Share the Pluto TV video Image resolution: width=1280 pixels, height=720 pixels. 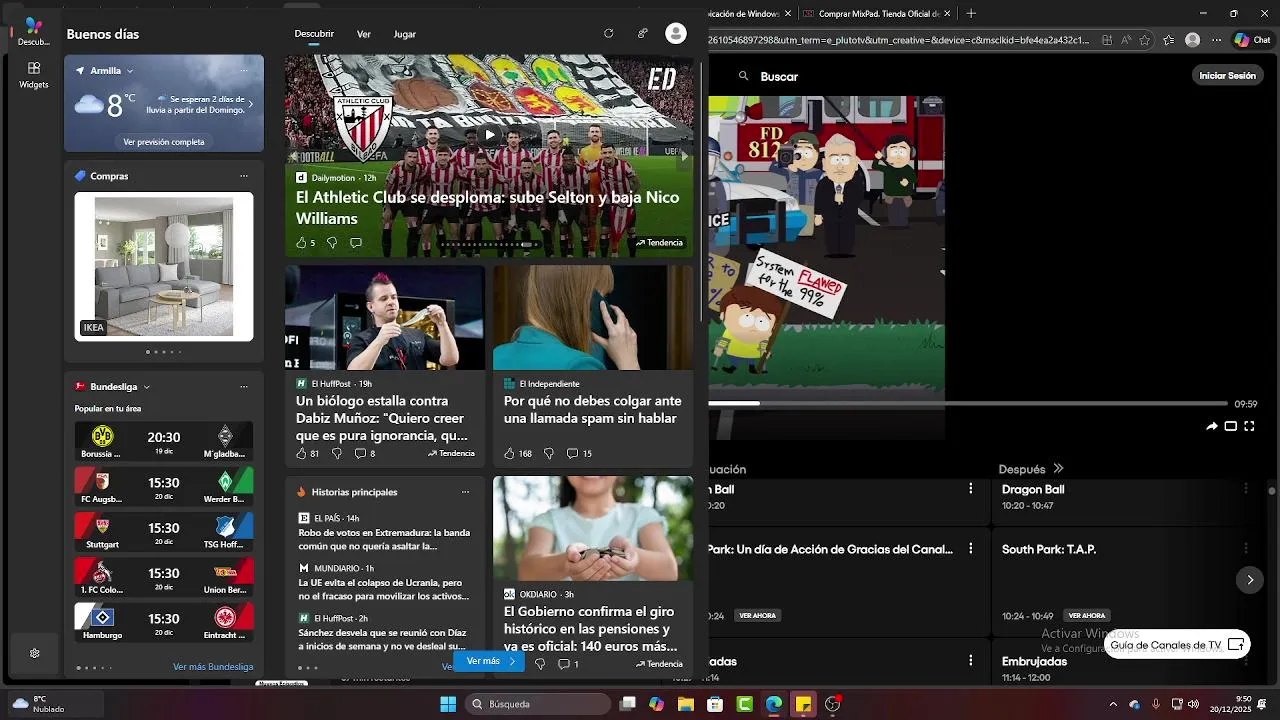(1212, 426)
